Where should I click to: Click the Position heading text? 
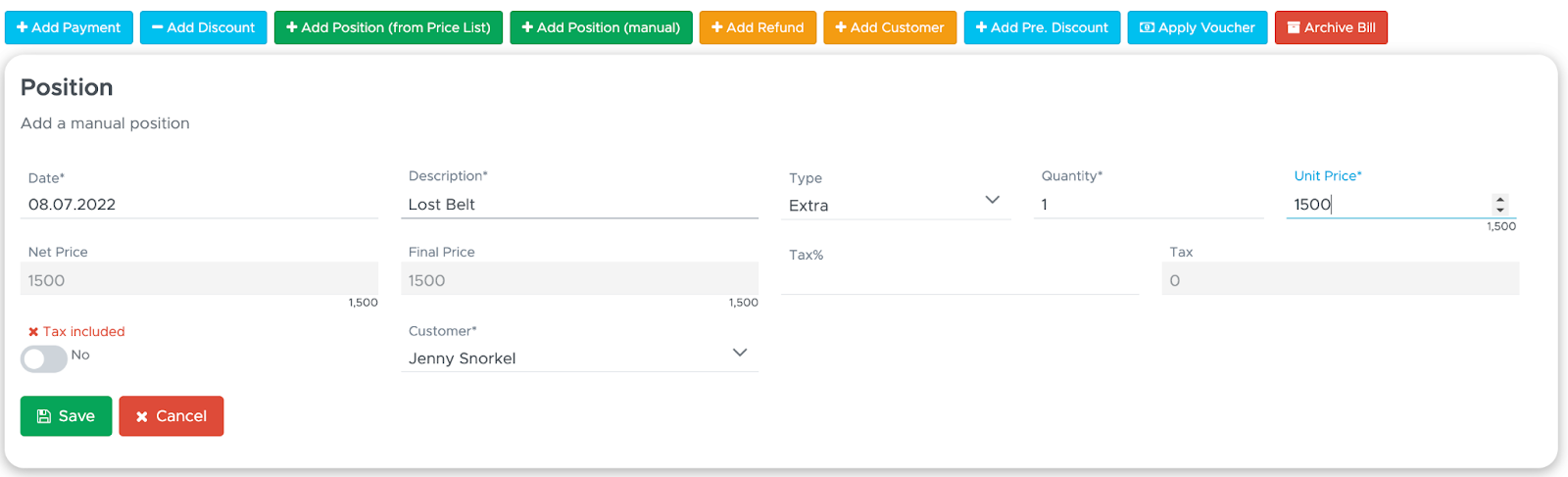67,87
